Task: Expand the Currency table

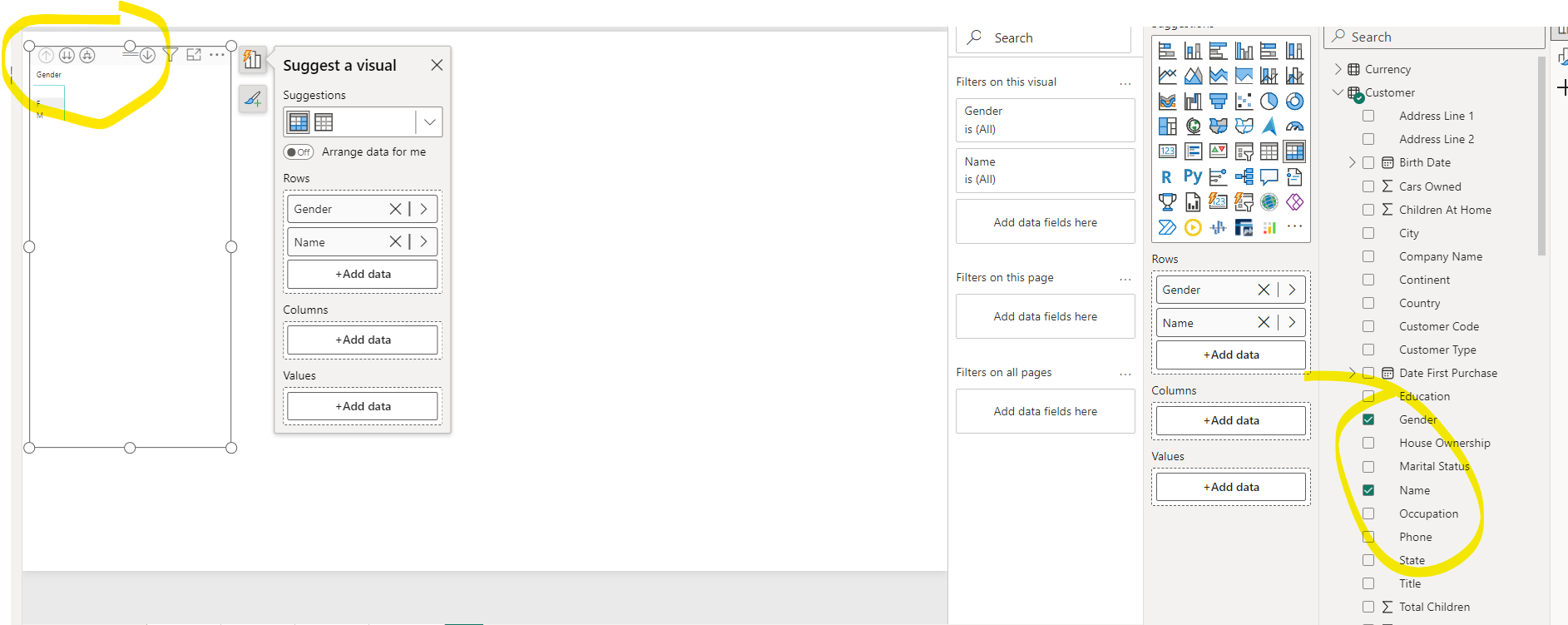Action: (x=1338, y=69)
